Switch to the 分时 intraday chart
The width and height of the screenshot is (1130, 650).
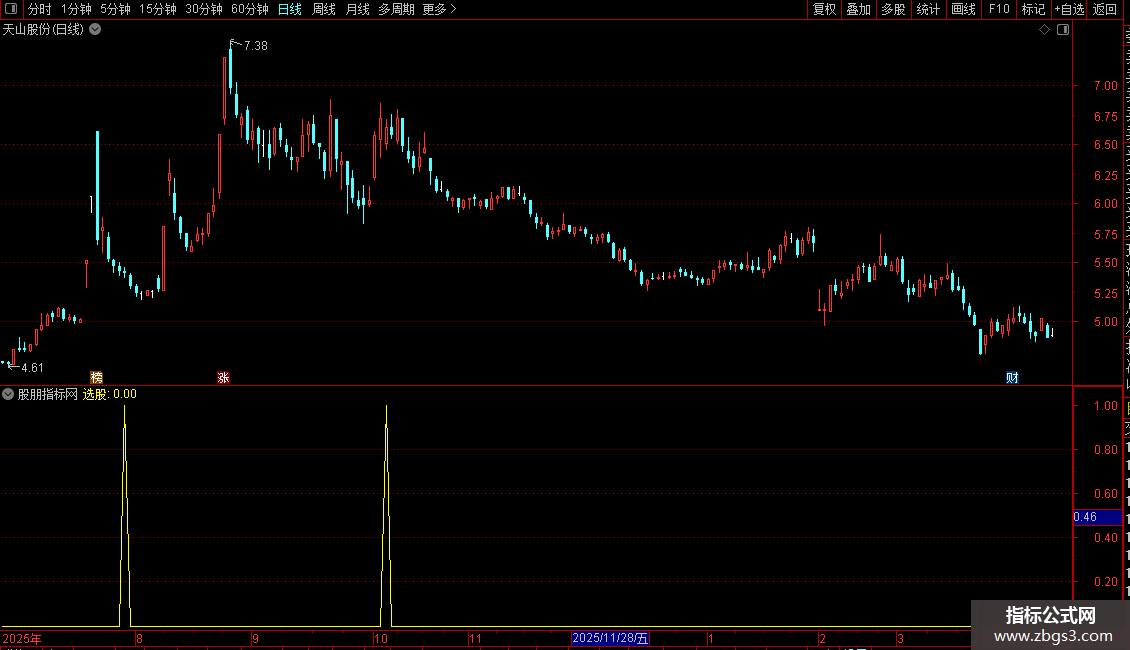tap(40, 9)
